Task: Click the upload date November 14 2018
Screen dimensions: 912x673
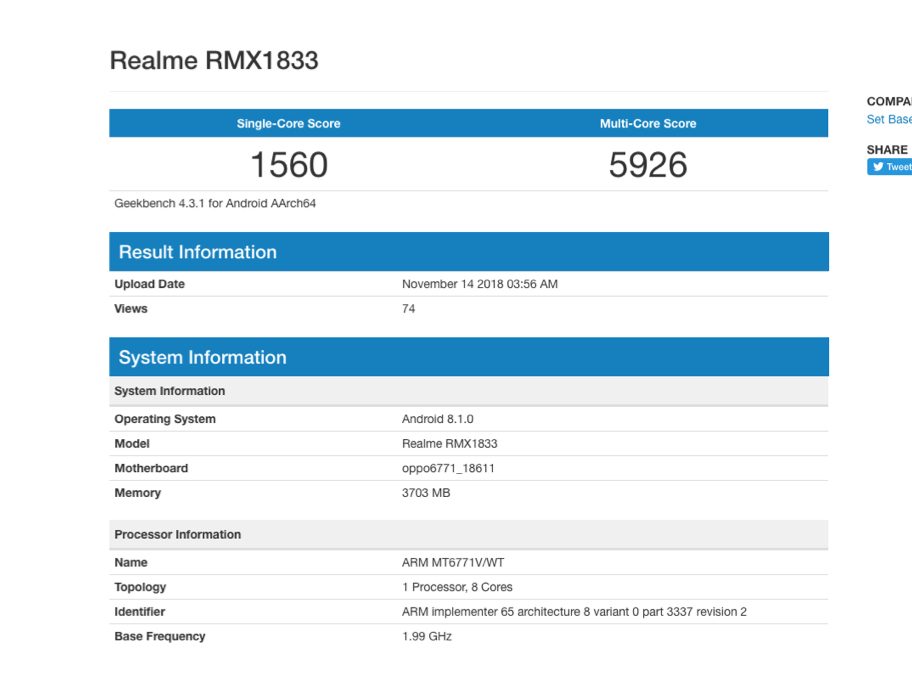Action: (479, 284)
